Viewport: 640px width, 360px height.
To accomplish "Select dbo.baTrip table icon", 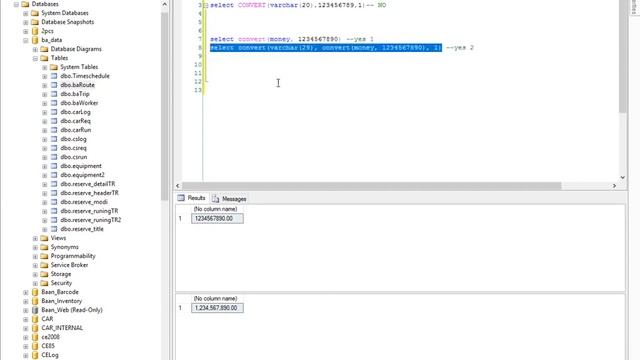I will [54, 94].
